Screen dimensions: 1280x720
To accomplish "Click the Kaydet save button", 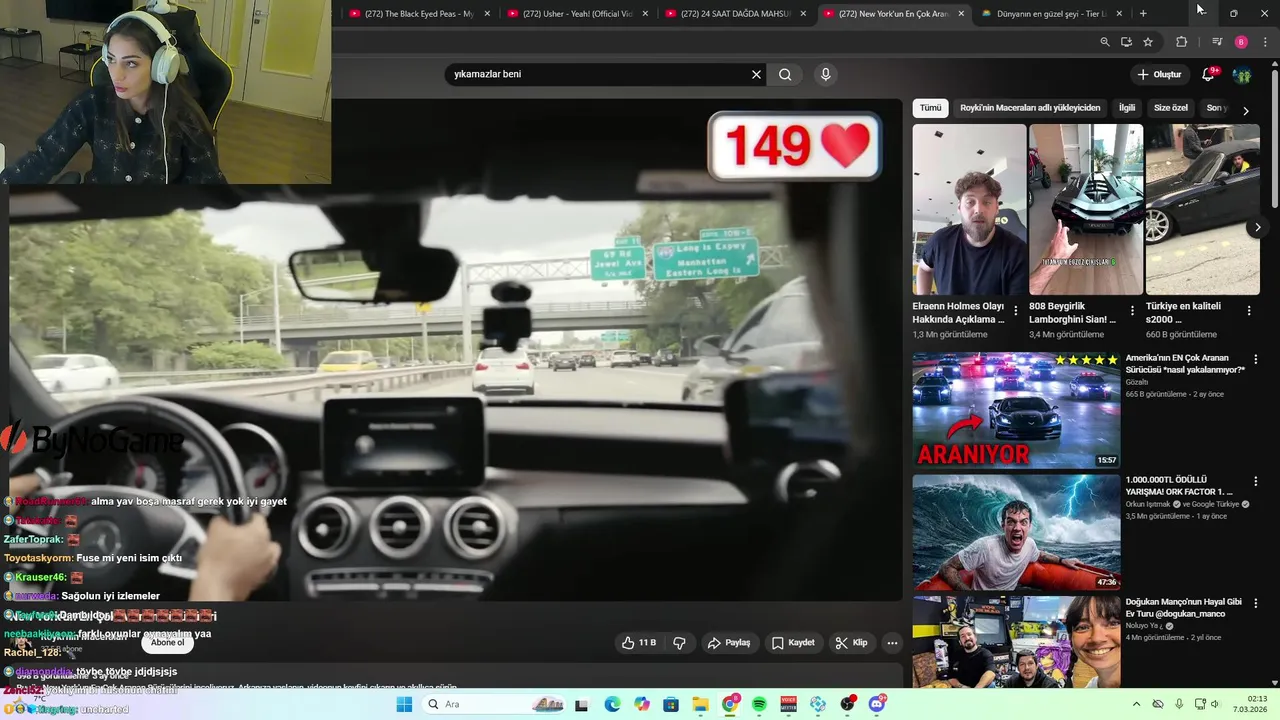I will (x=793, y=643).
